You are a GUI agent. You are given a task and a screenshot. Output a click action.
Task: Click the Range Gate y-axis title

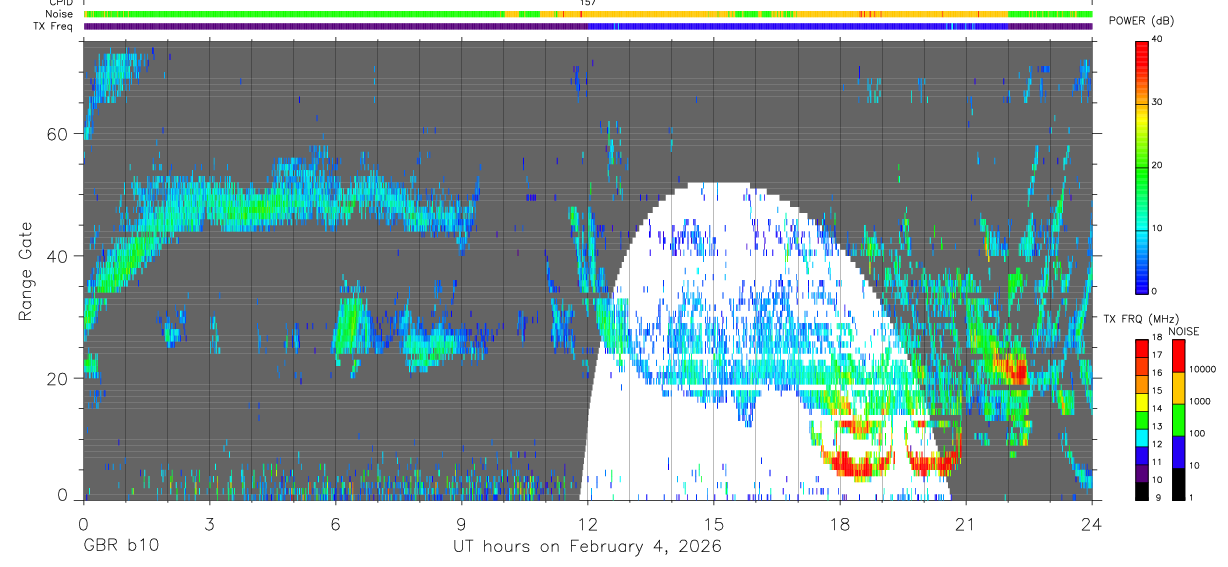click(25, 271)
